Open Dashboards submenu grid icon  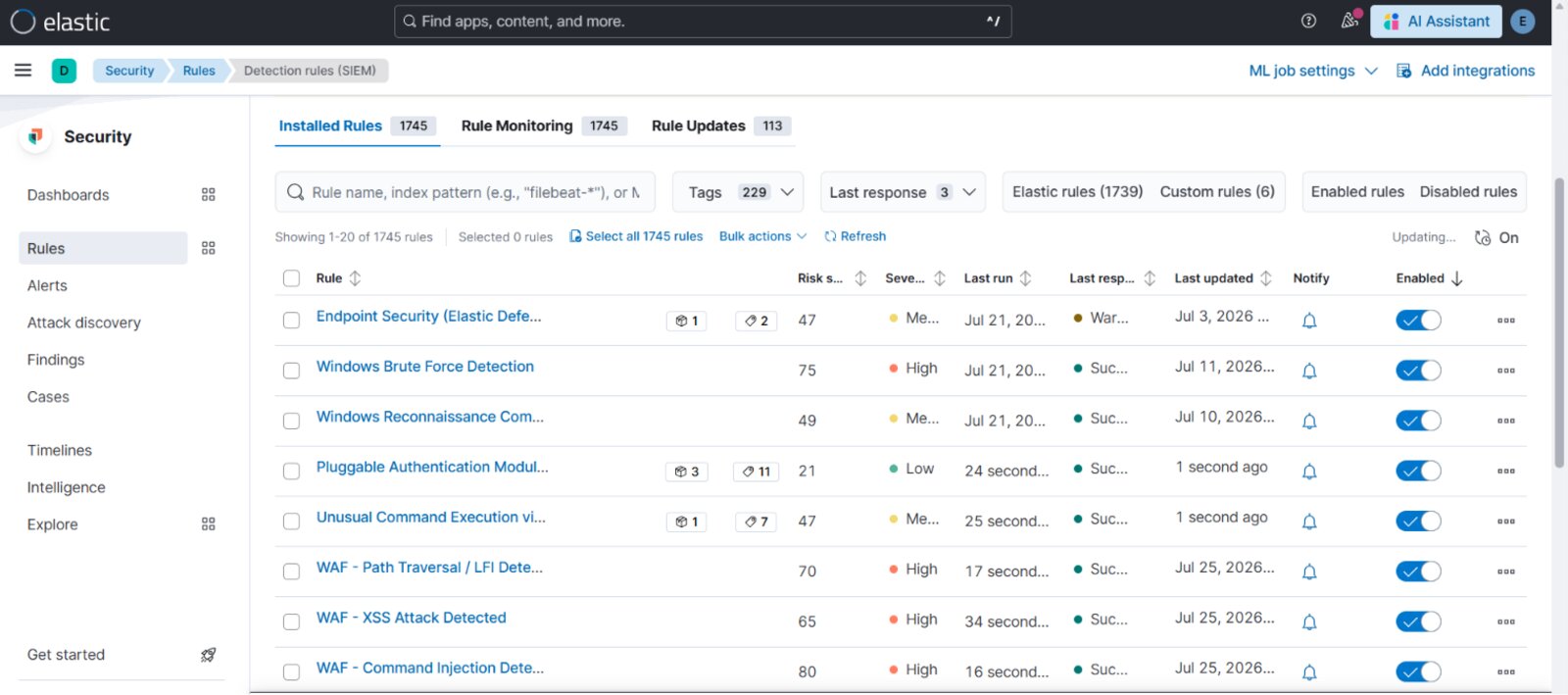point(208,194)
